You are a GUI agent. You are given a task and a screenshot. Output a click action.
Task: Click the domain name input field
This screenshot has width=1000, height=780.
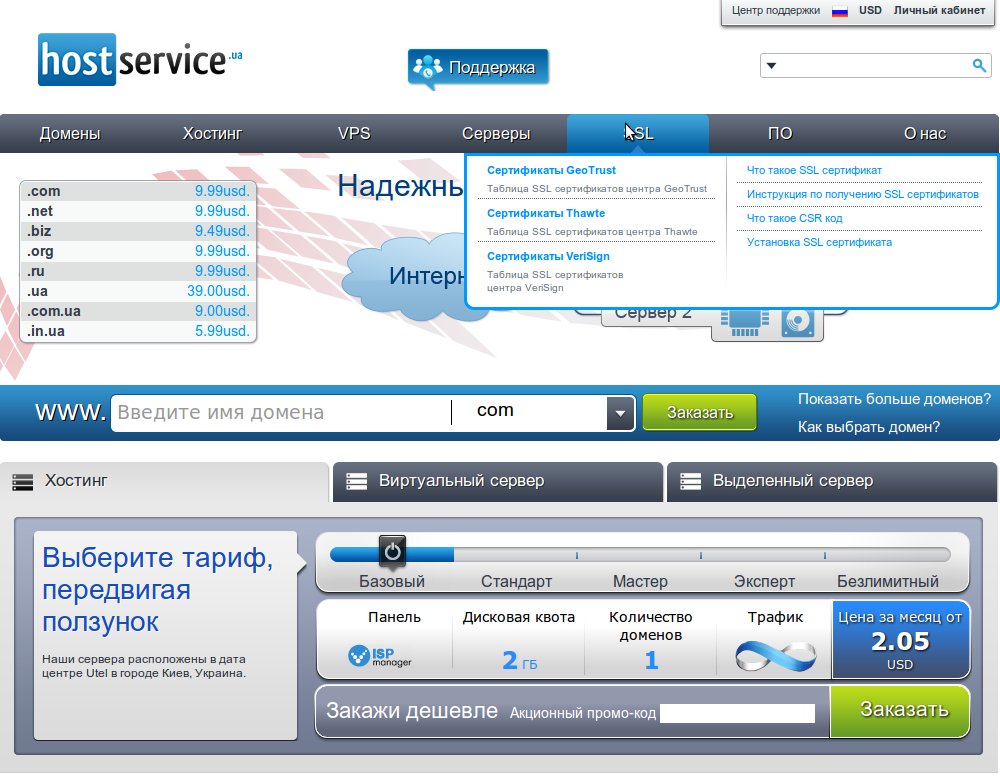(280, 412)
